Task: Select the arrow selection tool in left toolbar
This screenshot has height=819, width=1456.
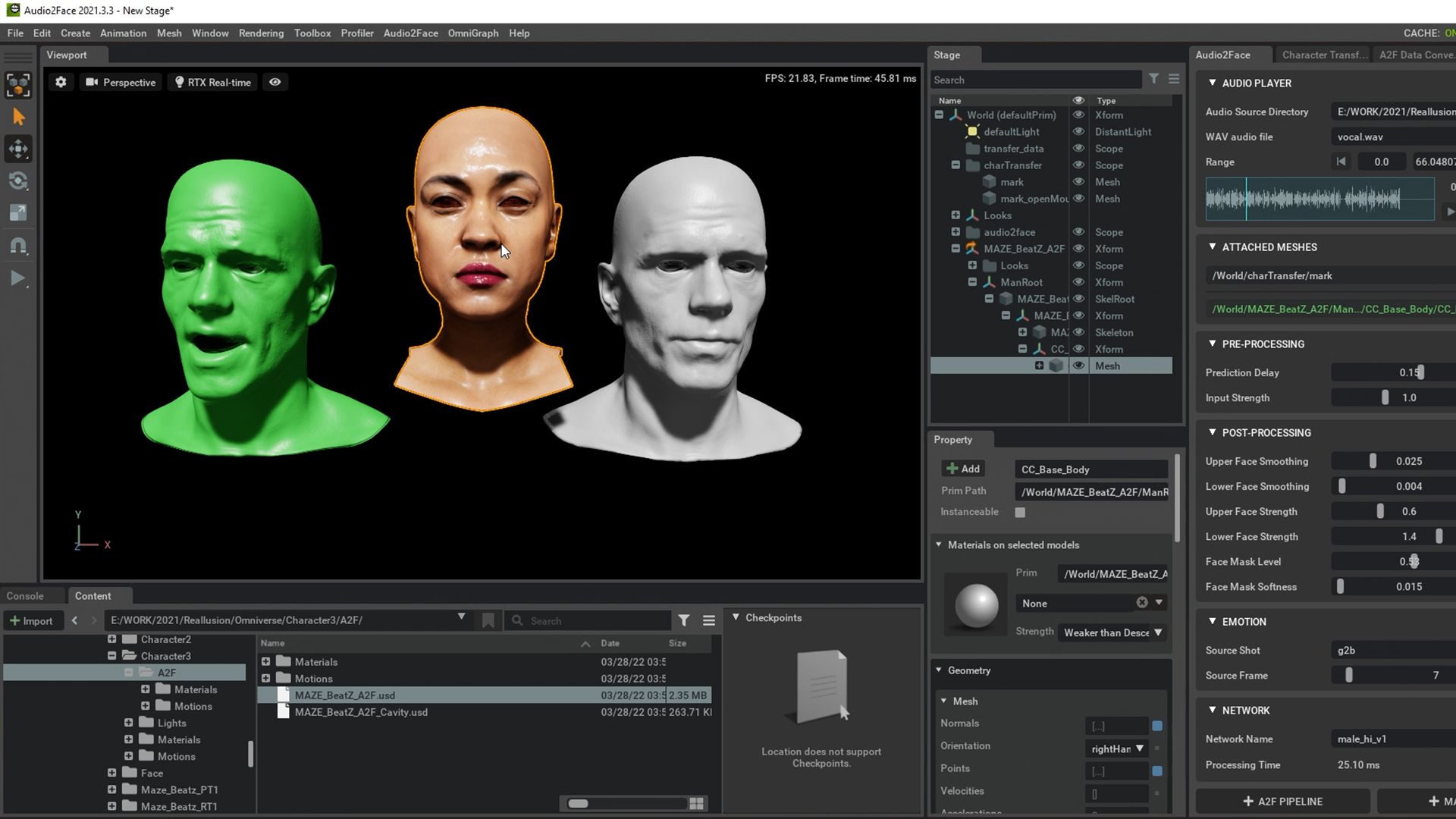Action: (x=18, y=117)
